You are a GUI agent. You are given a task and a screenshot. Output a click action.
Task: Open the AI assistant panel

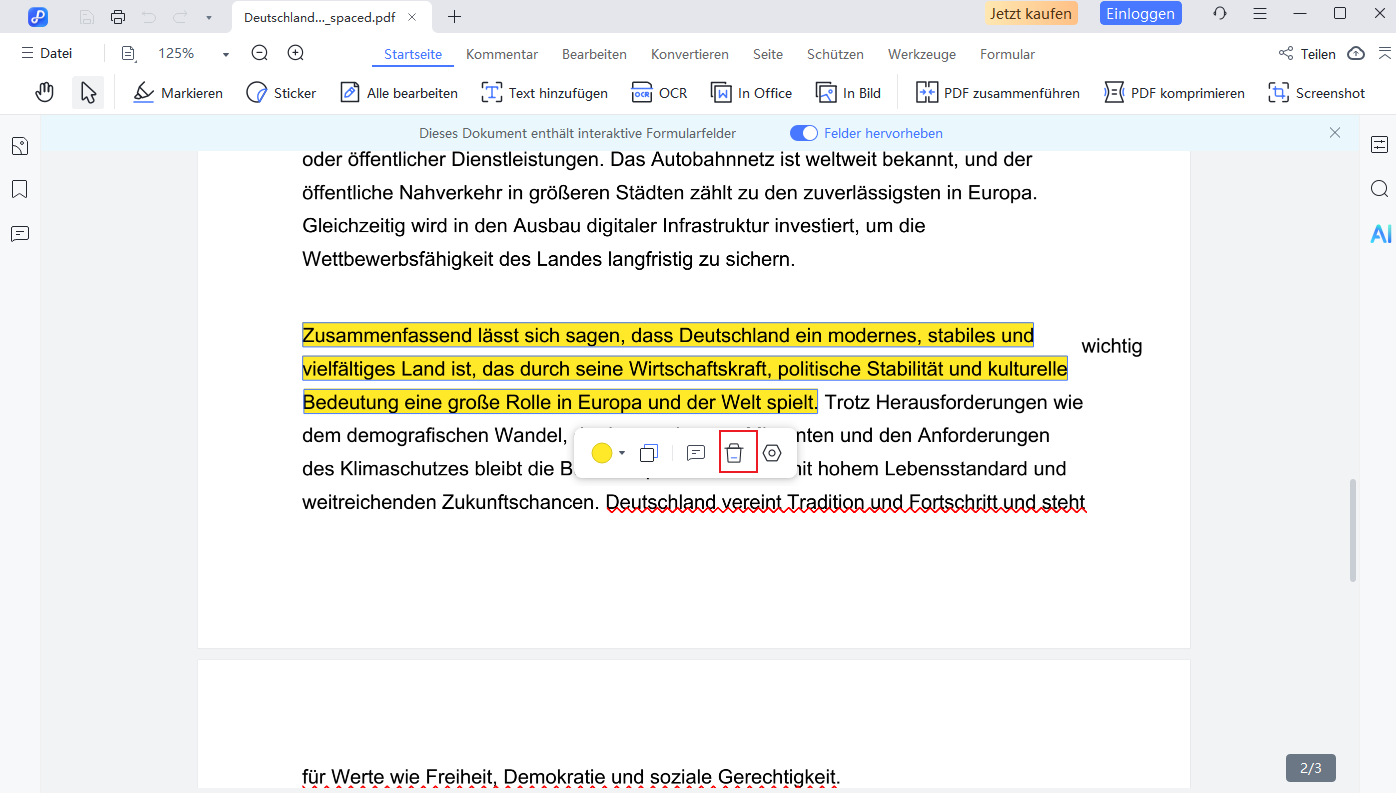pyautogui.click(x=1380, y=234)
